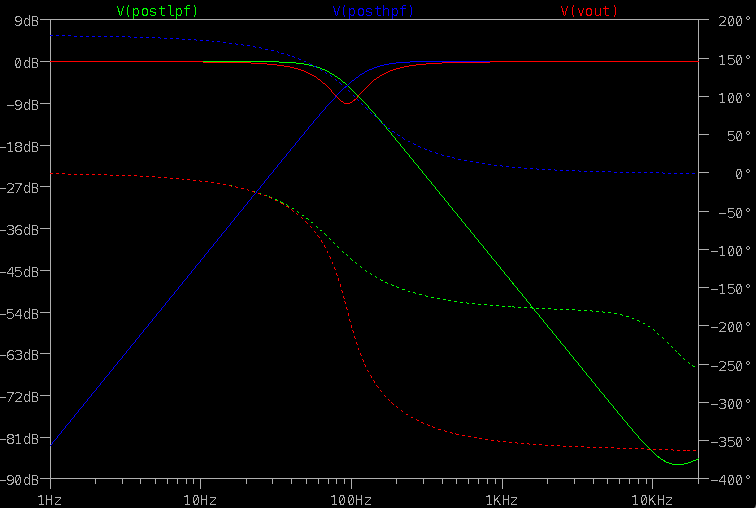Click the -400° phase axis label
The height and width of the screenshot is (508, 756).
click(731, 481)
